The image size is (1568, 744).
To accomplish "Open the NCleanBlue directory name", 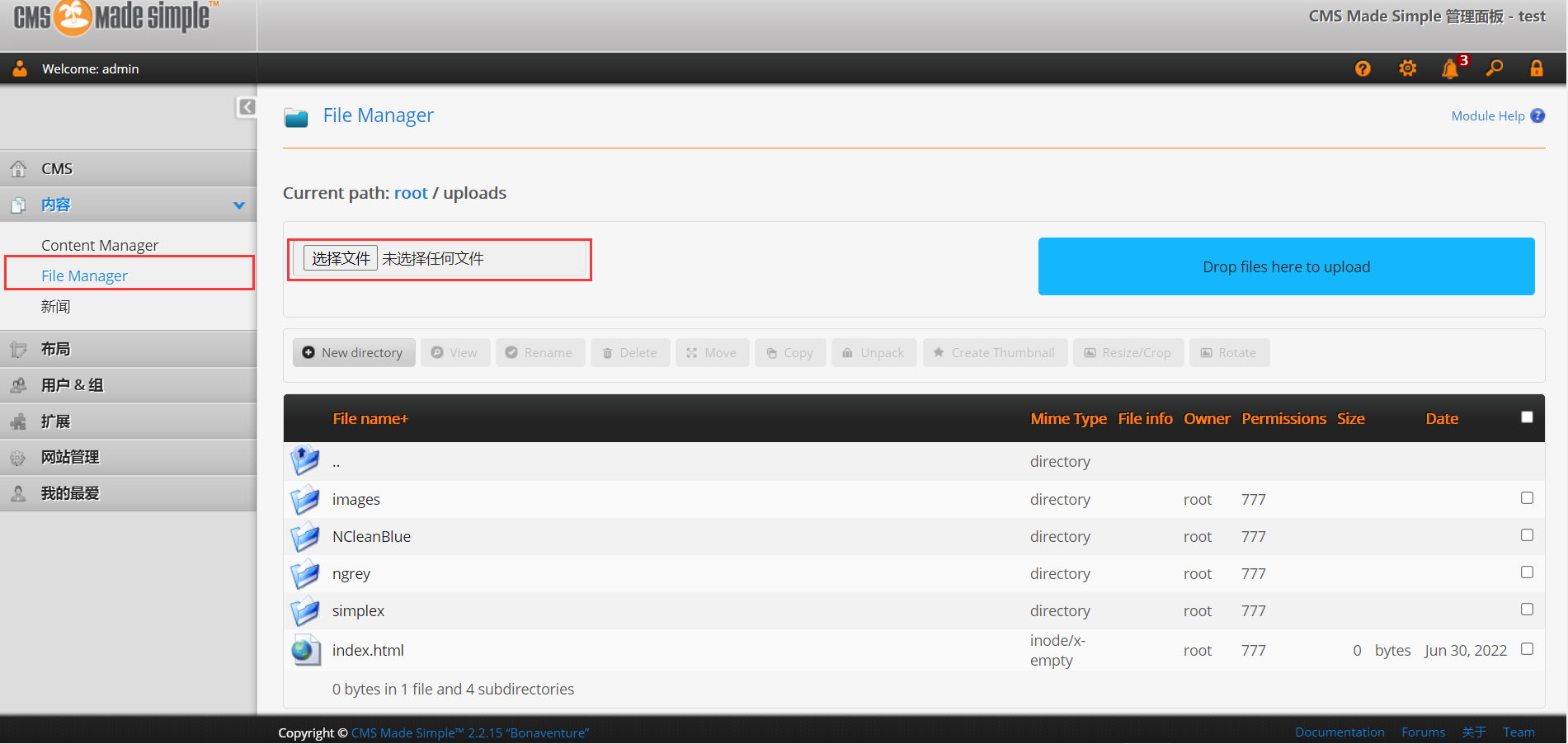I will point(371,536).
